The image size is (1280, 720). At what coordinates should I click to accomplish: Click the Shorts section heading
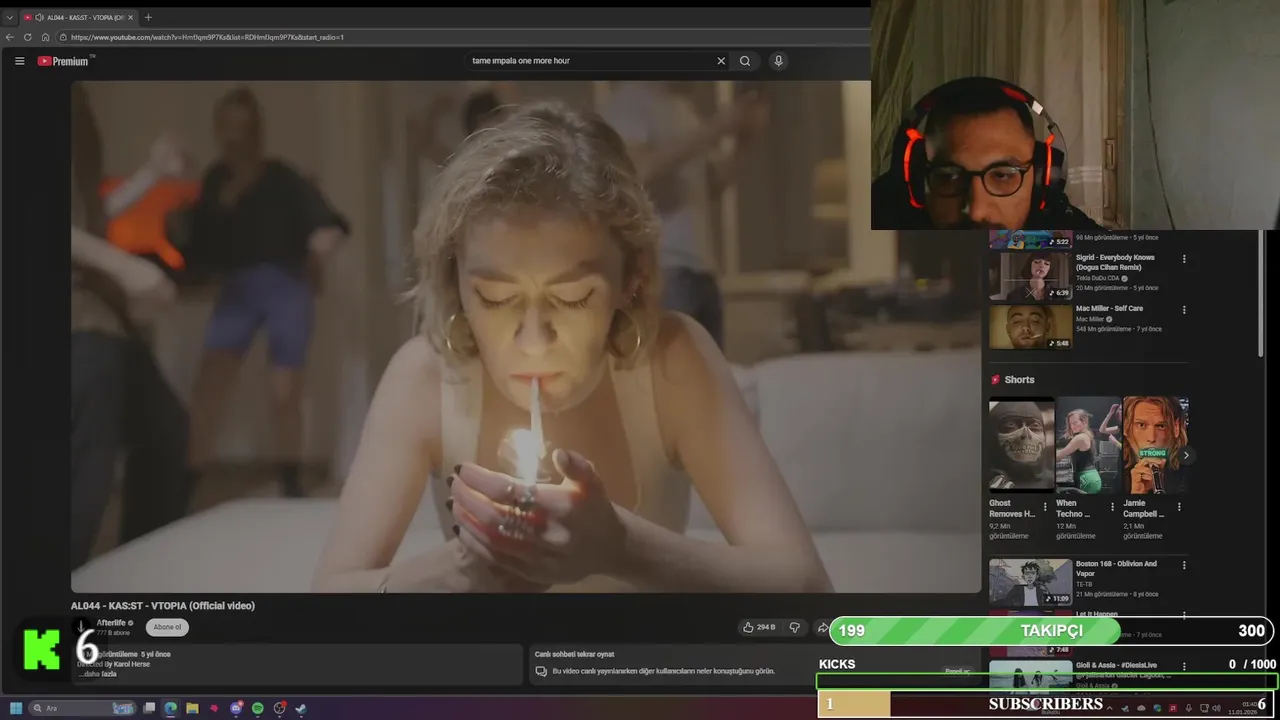pos(1019,380)
